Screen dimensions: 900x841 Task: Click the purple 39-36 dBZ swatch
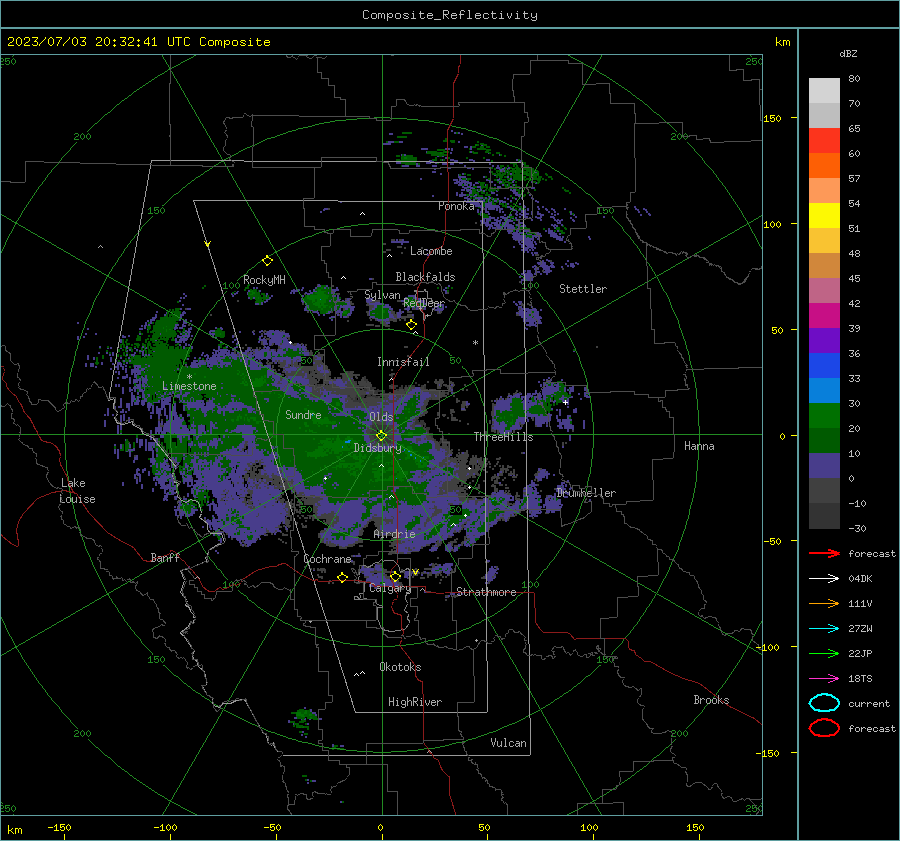(824, 340)
